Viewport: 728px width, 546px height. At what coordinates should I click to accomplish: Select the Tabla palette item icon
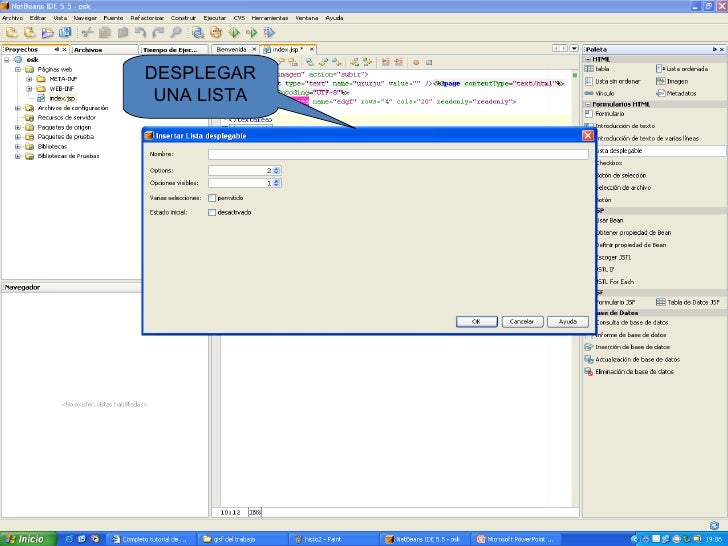tap(589, 69)
